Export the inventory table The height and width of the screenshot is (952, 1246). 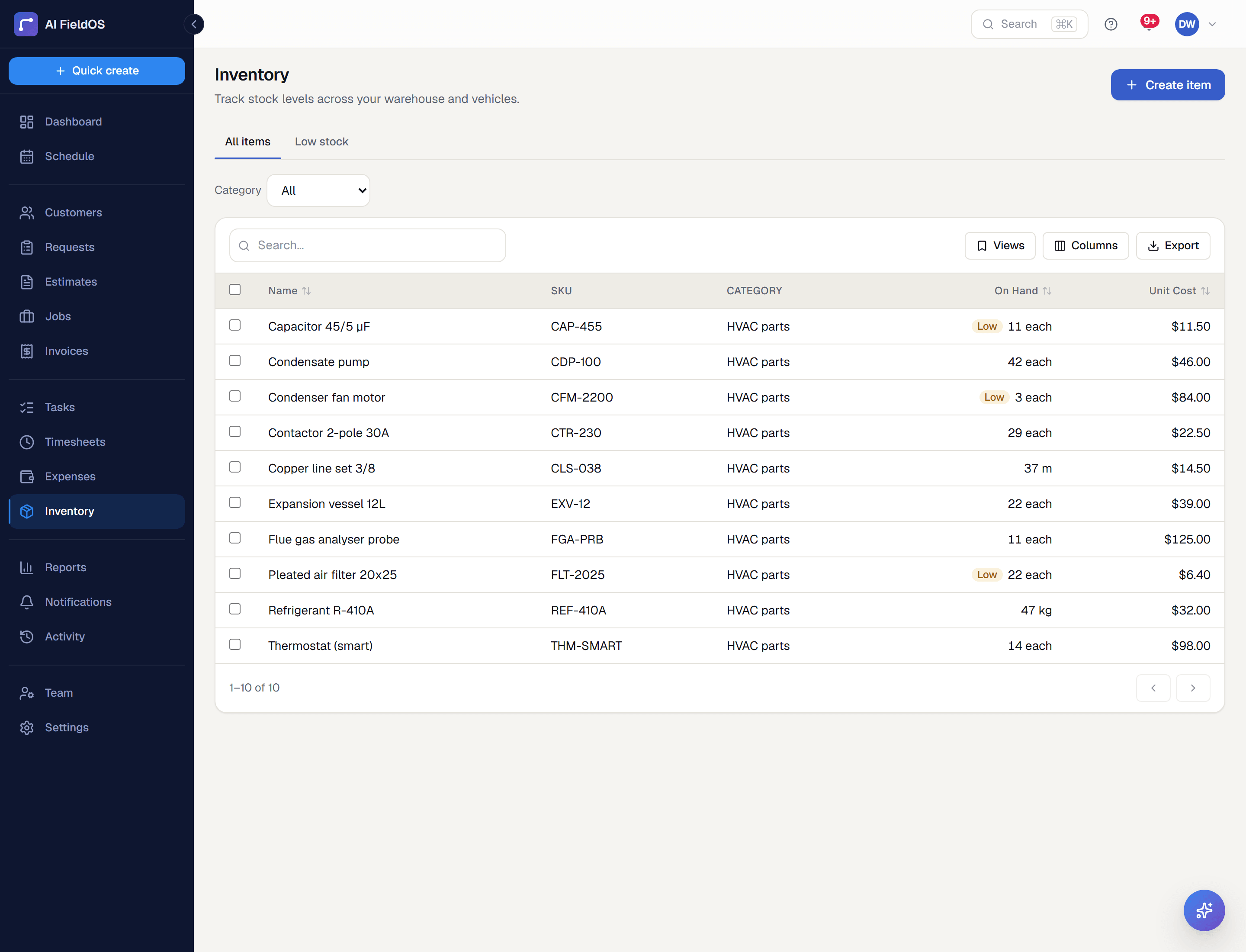click(x=1173, y=245)
